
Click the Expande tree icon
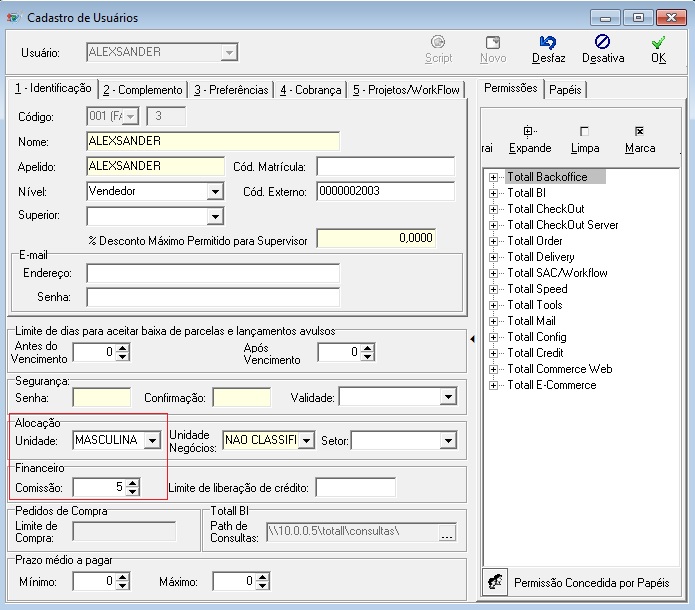pos(530,131)
